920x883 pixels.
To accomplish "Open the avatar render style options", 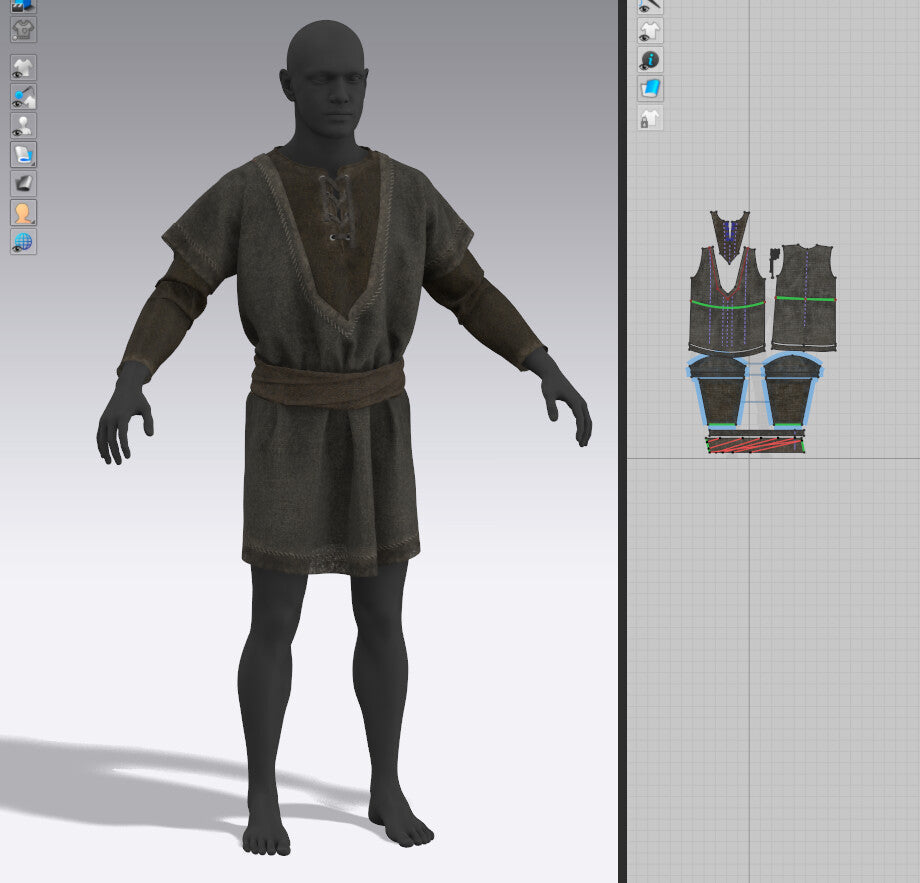I will tap(23, 212).
